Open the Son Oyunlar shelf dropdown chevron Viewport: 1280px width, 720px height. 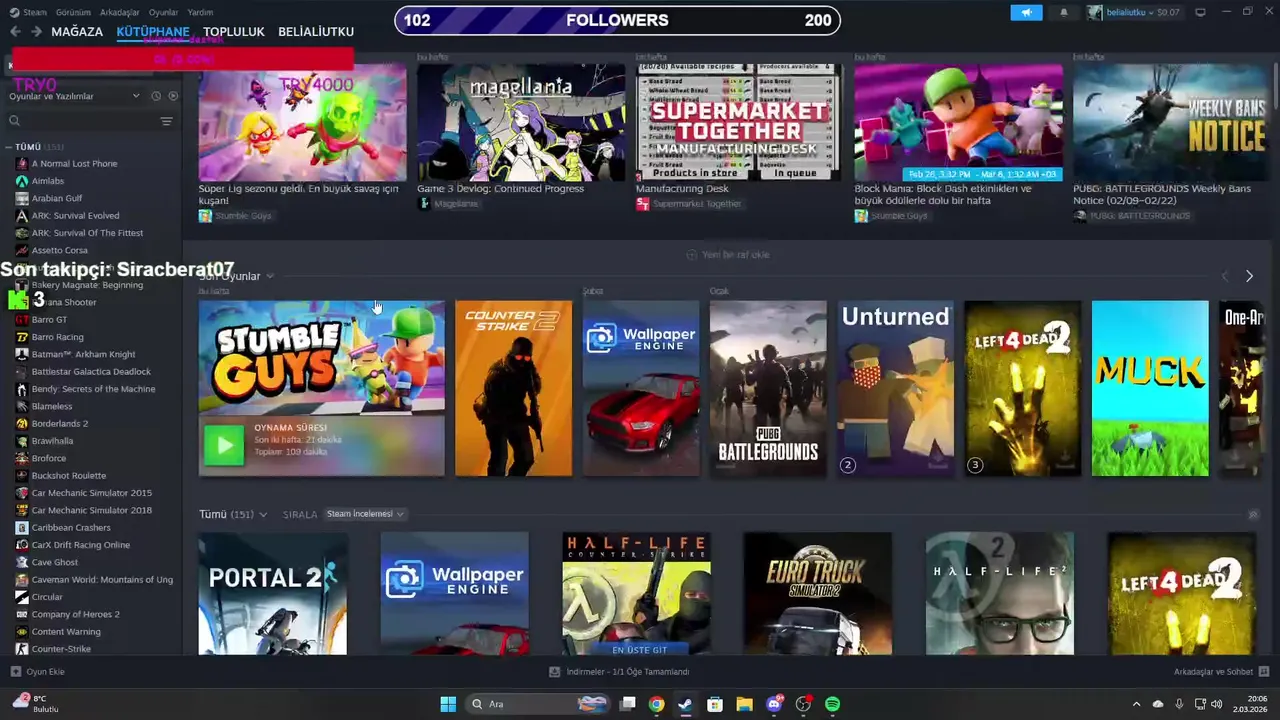270,276
